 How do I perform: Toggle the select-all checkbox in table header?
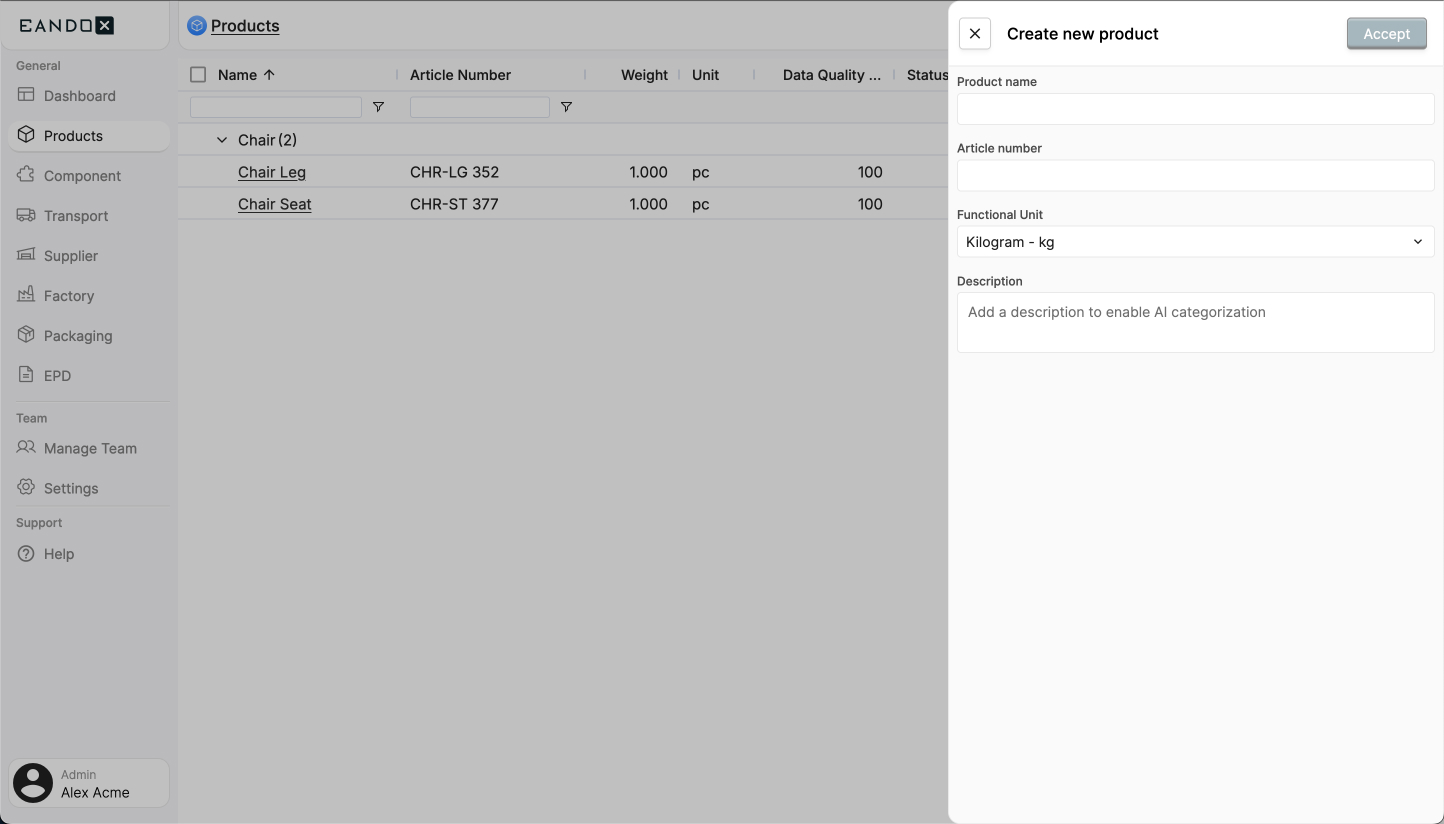pos(197,74)
